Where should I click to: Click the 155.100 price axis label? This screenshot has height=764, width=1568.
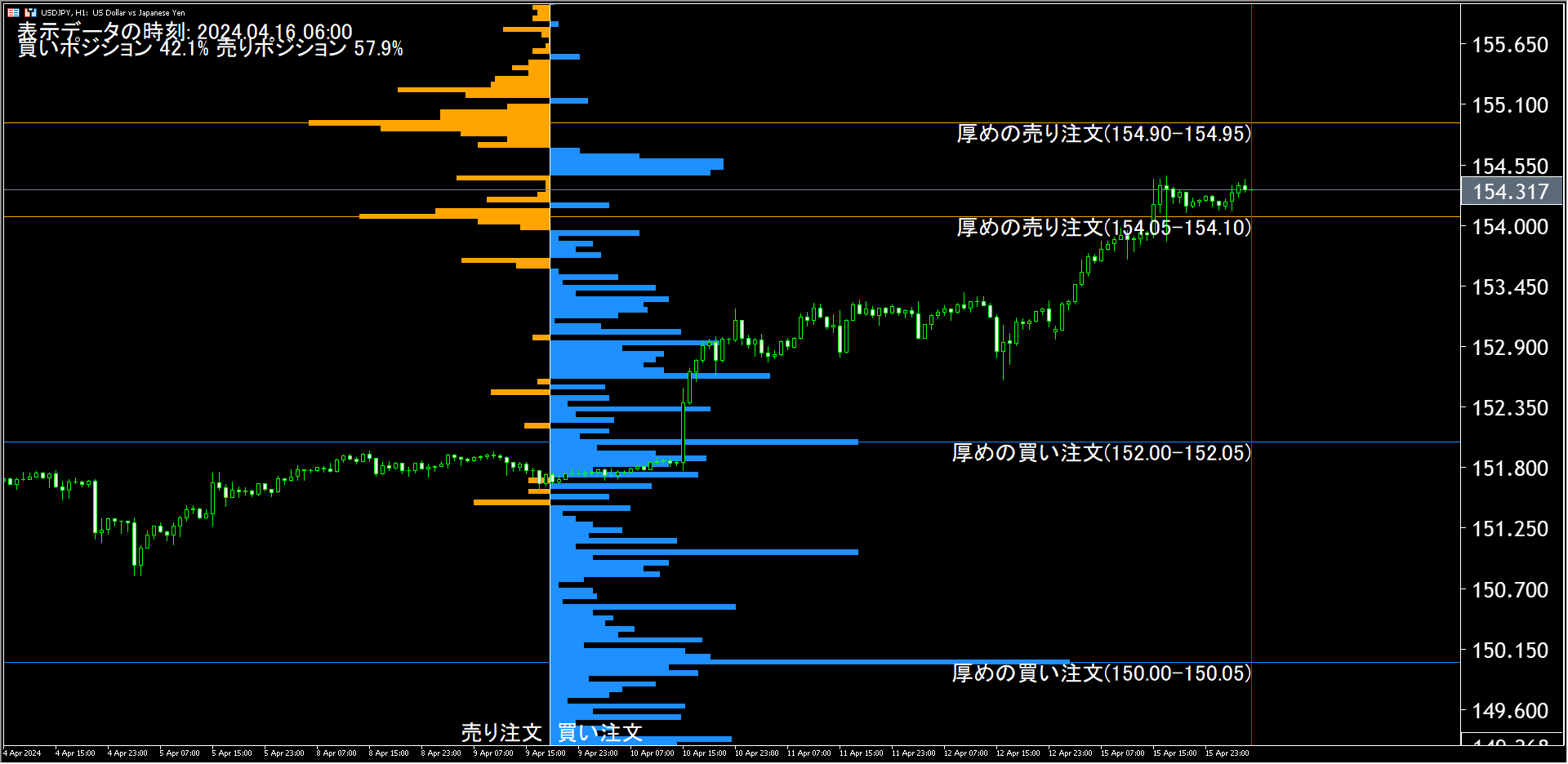point(1510,105)
